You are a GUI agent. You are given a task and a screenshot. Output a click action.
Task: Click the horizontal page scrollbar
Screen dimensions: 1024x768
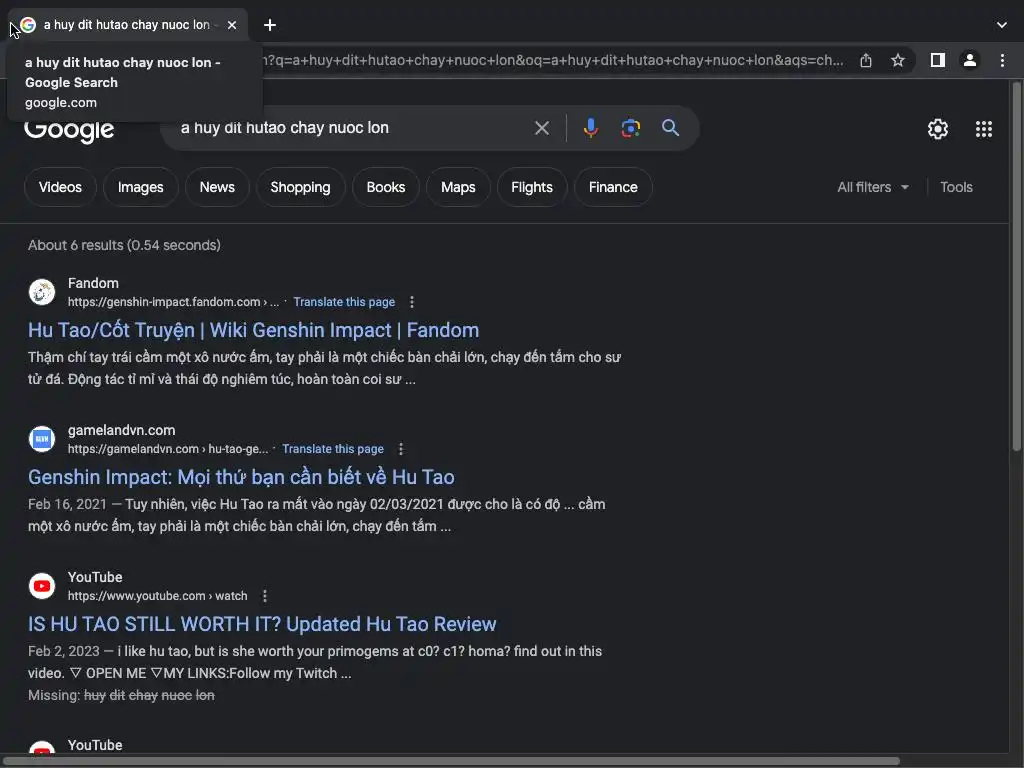(451, 761)
